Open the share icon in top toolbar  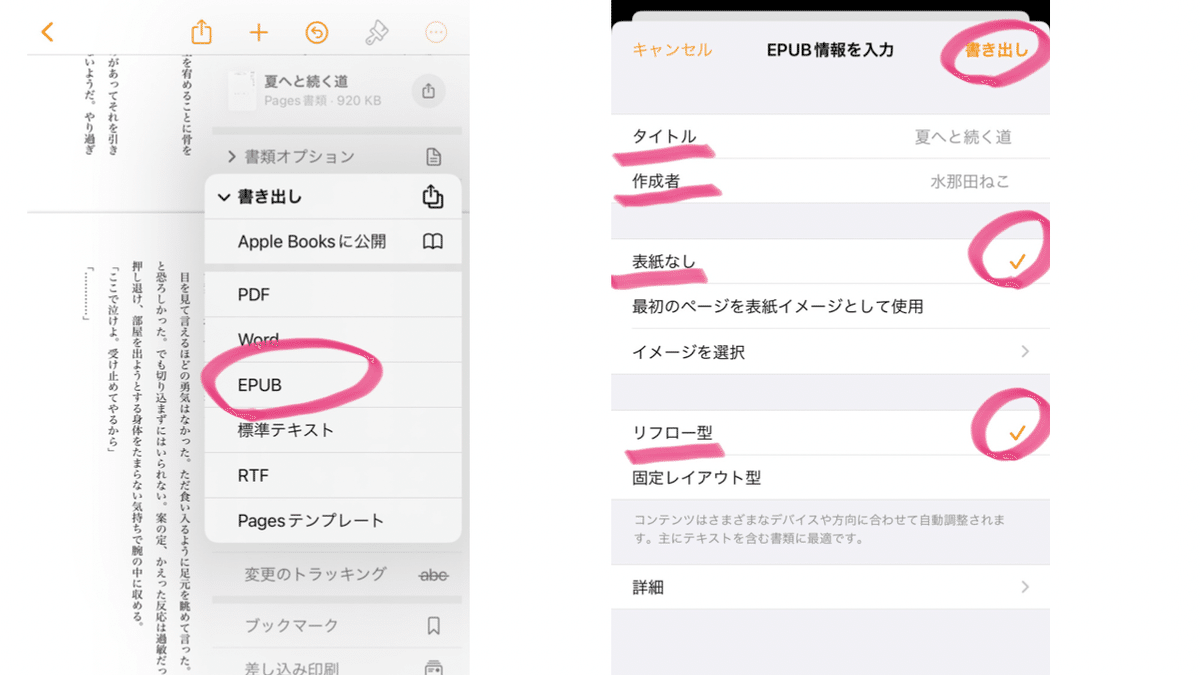click(201, 32)
